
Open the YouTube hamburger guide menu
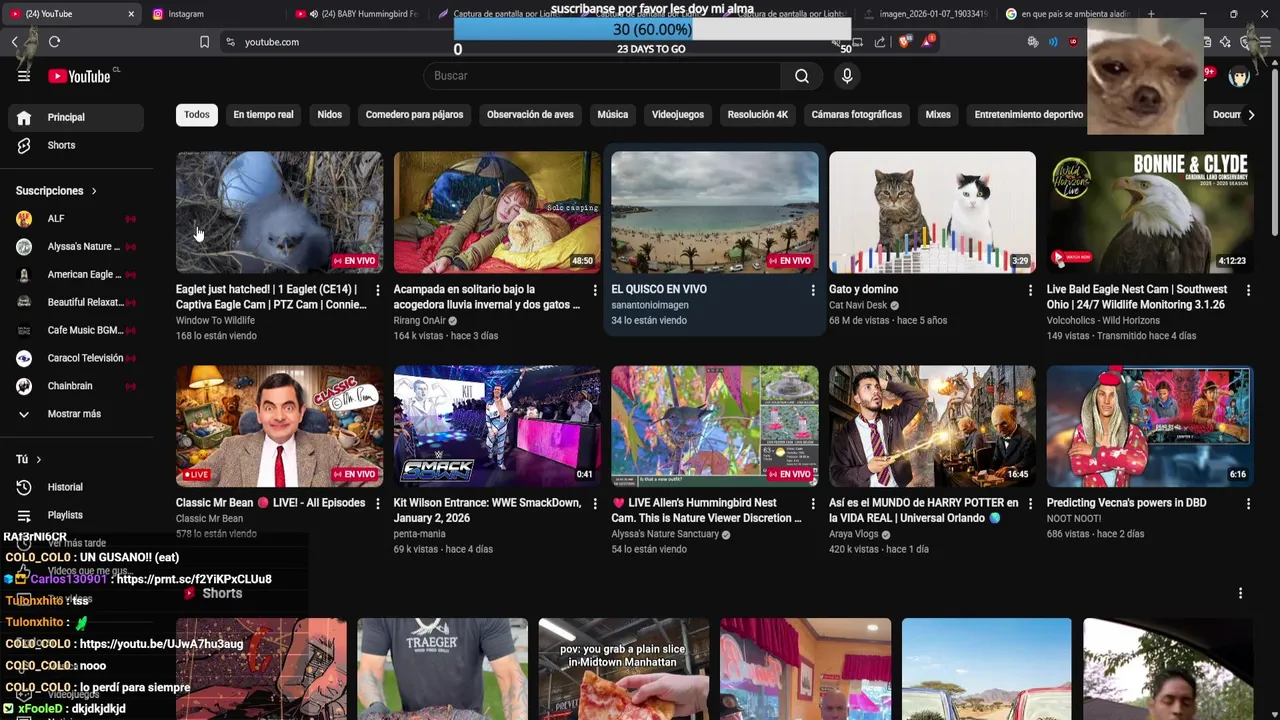point(24,76)
